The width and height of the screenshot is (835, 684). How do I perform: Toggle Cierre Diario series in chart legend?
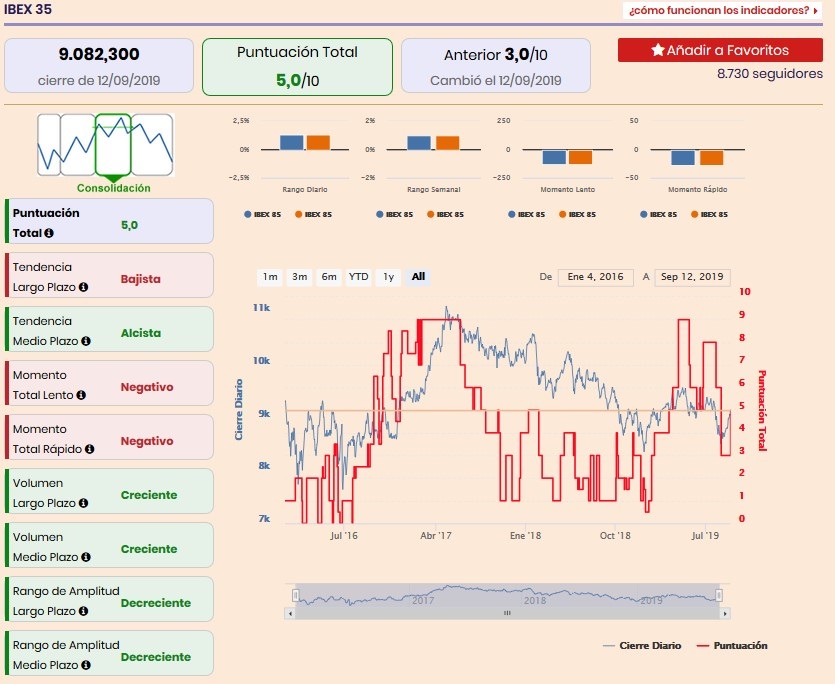tap(642, 646)
